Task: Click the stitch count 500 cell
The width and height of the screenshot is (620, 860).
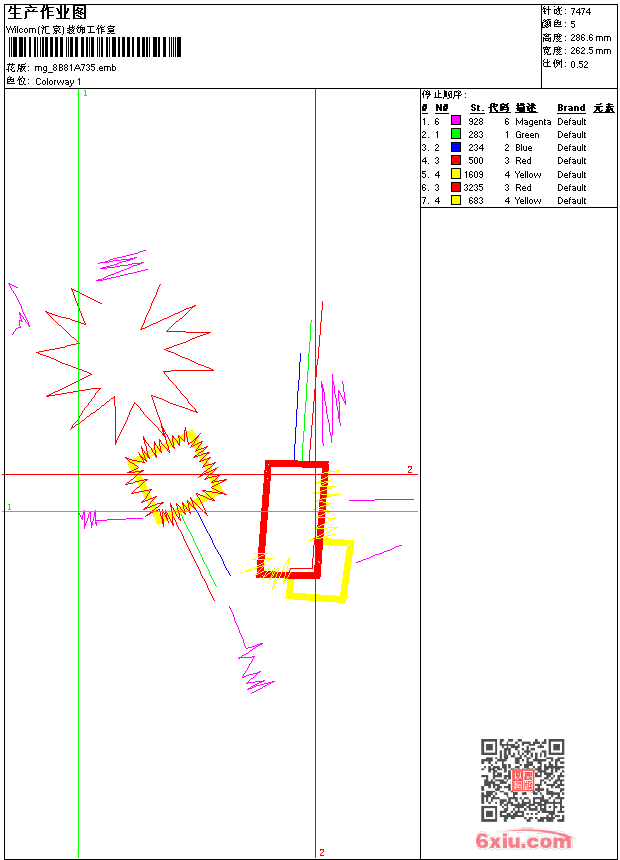Action: coord(476,161)
